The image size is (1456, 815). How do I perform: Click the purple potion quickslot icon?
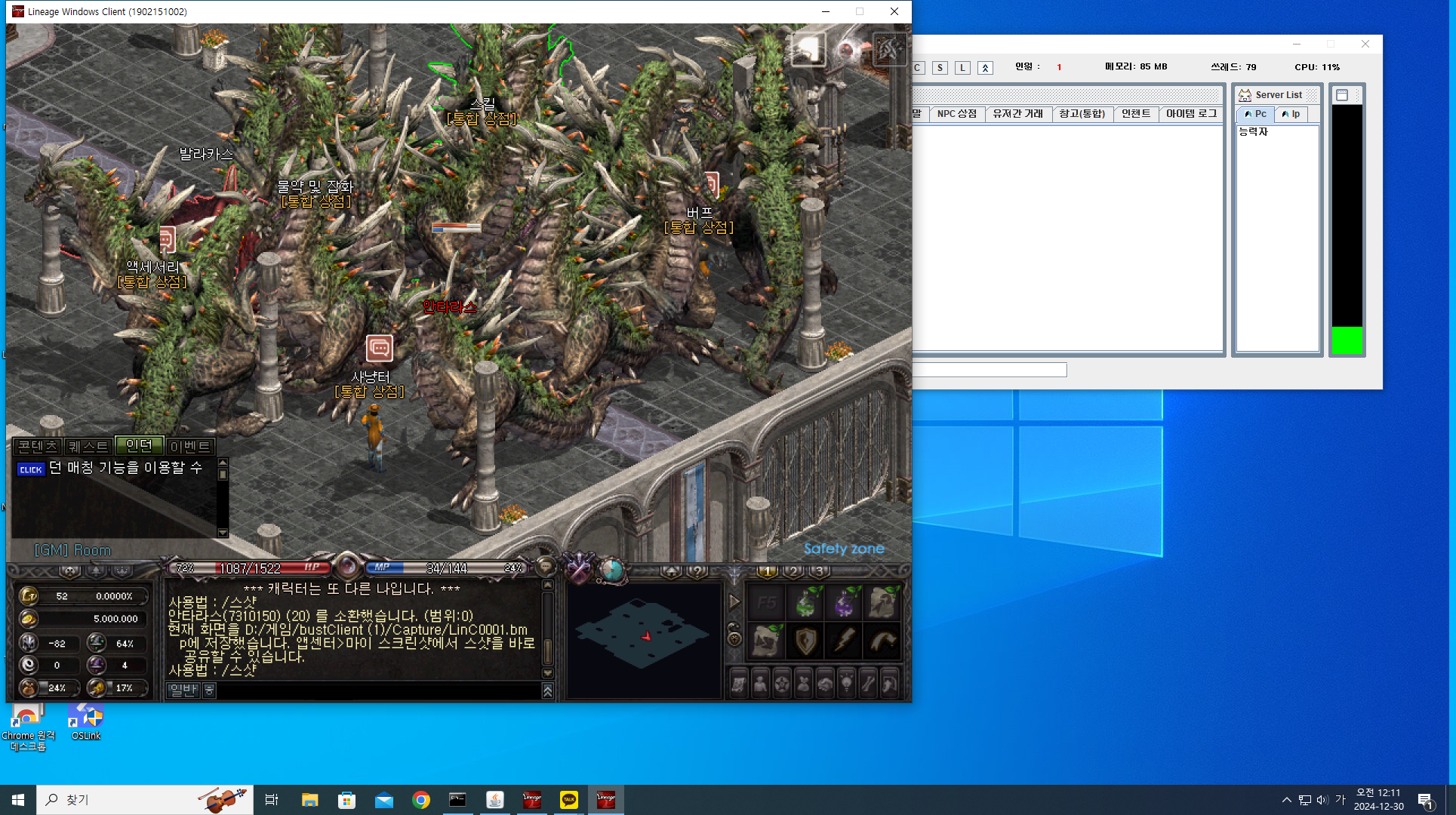(x=845, y=603)
